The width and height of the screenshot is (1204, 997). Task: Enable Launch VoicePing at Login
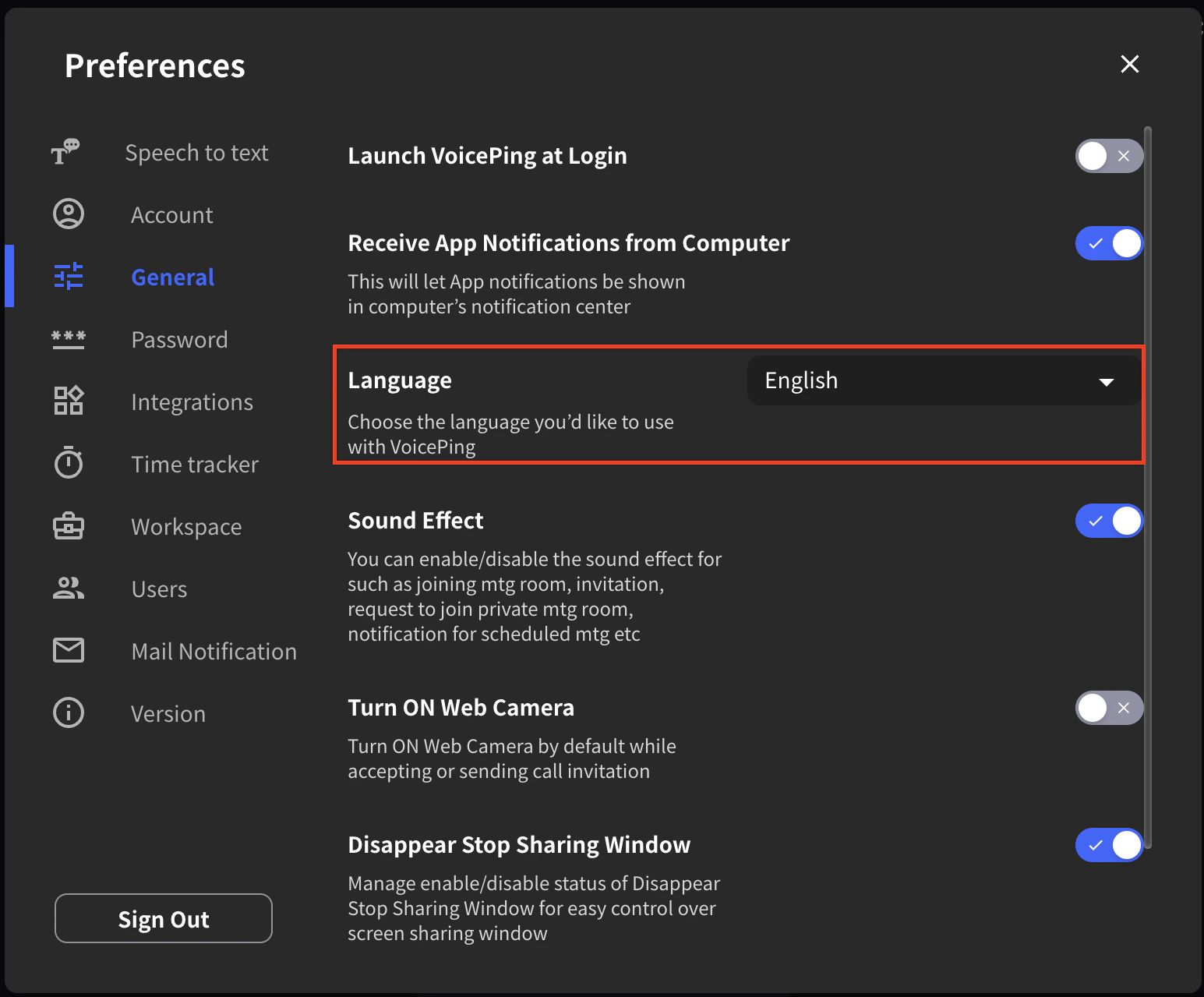pyautogui.click(x=1108, y=156)
